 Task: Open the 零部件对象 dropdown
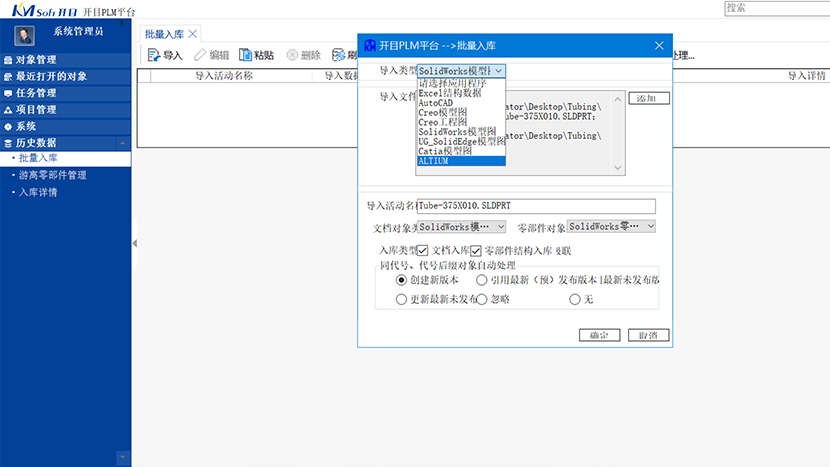(611, 227)
